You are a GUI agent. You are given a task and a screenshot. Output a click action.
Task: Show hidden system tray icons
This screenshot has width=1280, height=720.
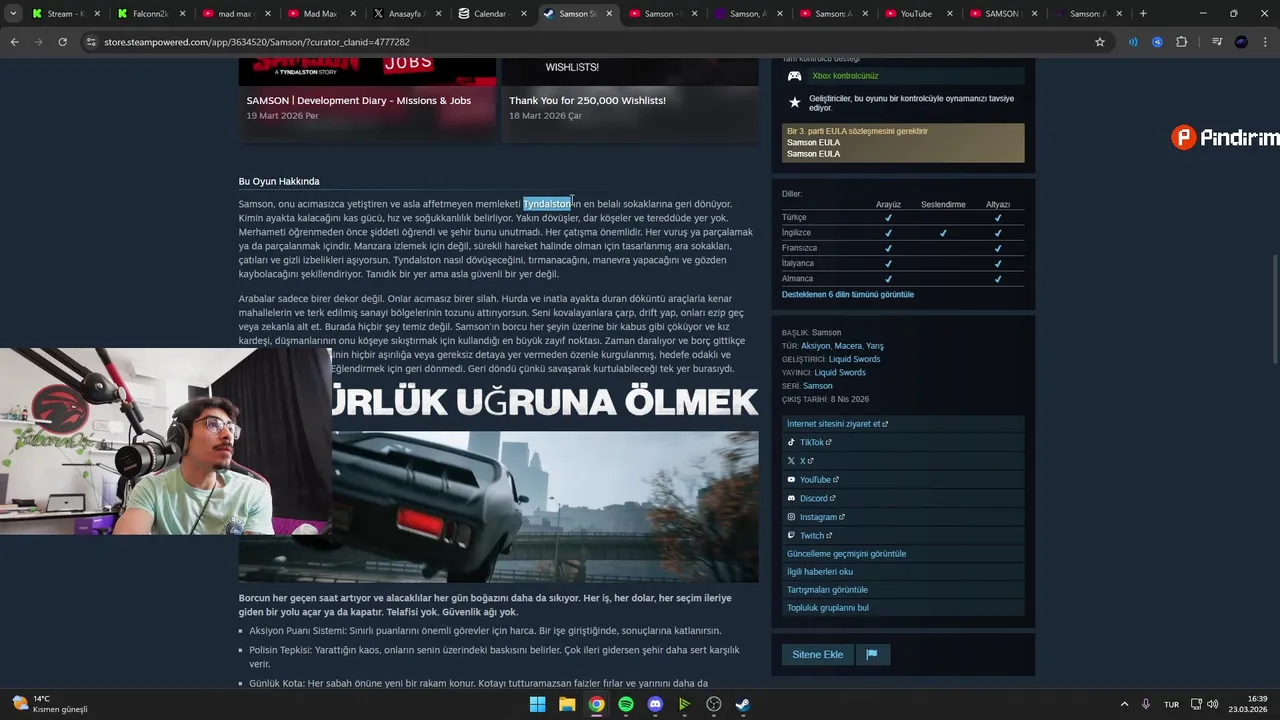pyautogui.click(x=1124, y=704)
